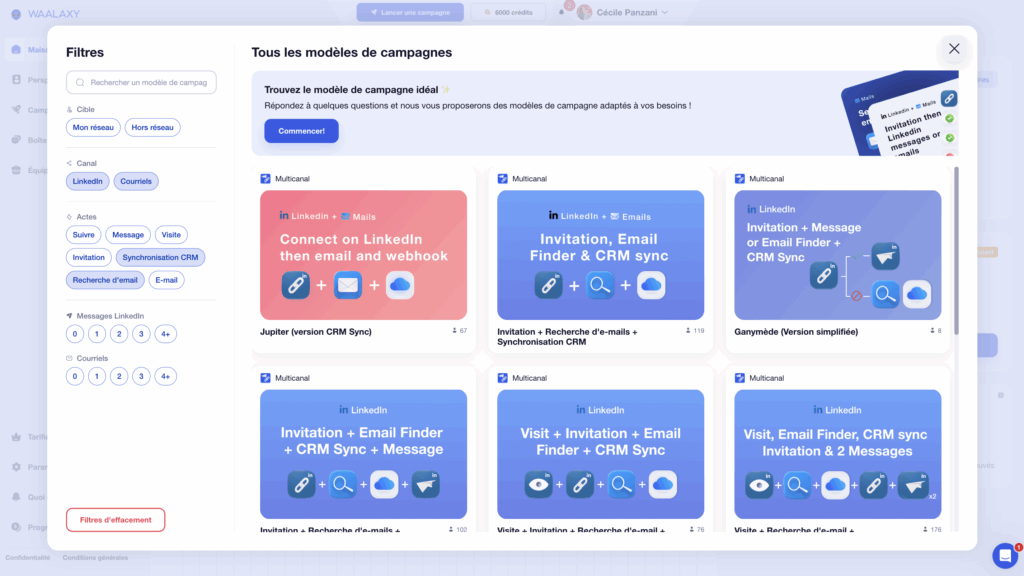Toggle the Mon réseau filter chip
Viewport: 1024px width, 576px height.
pos(93,127)
